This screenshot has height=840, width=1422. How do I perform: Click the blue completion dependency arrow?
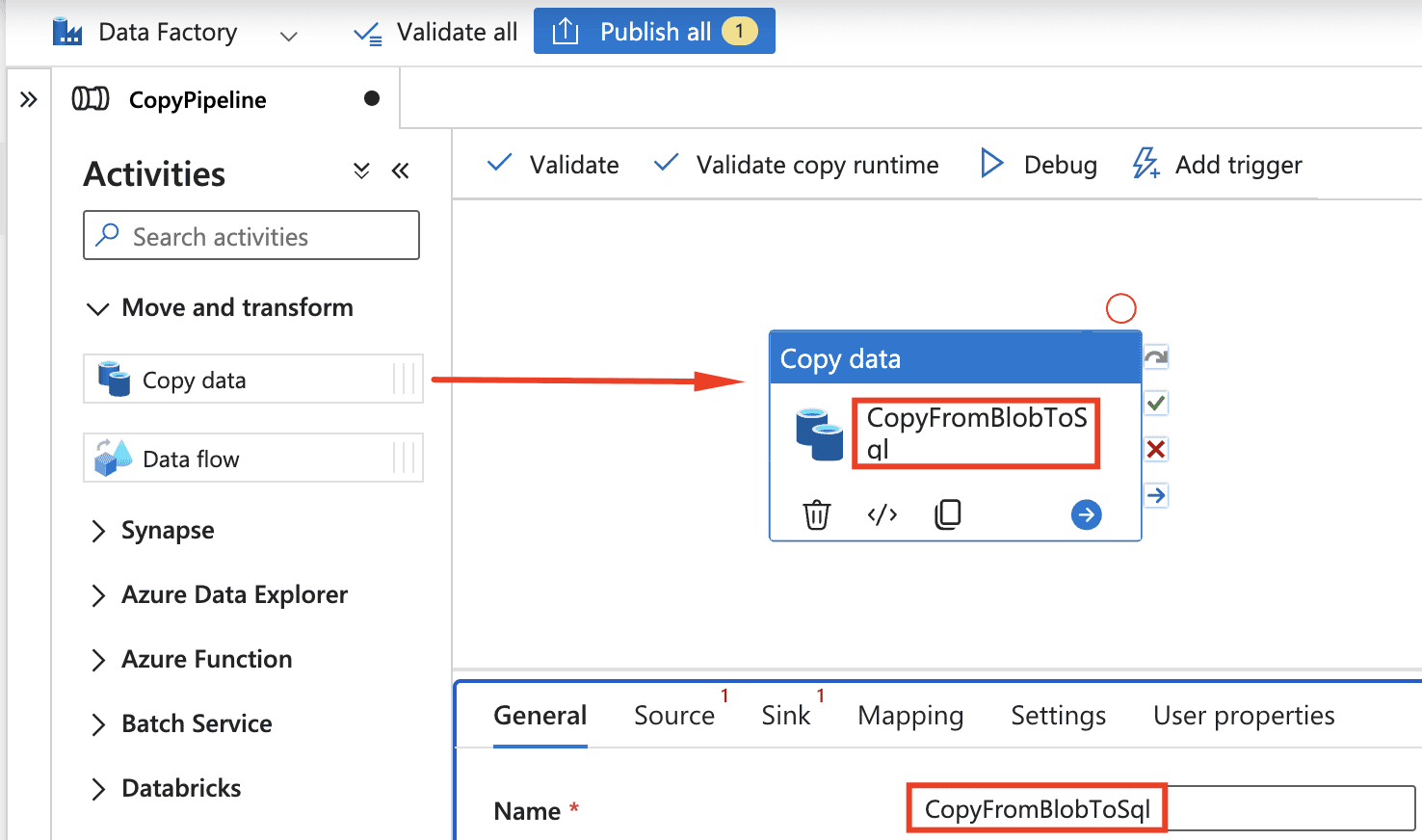(1156, 495)
